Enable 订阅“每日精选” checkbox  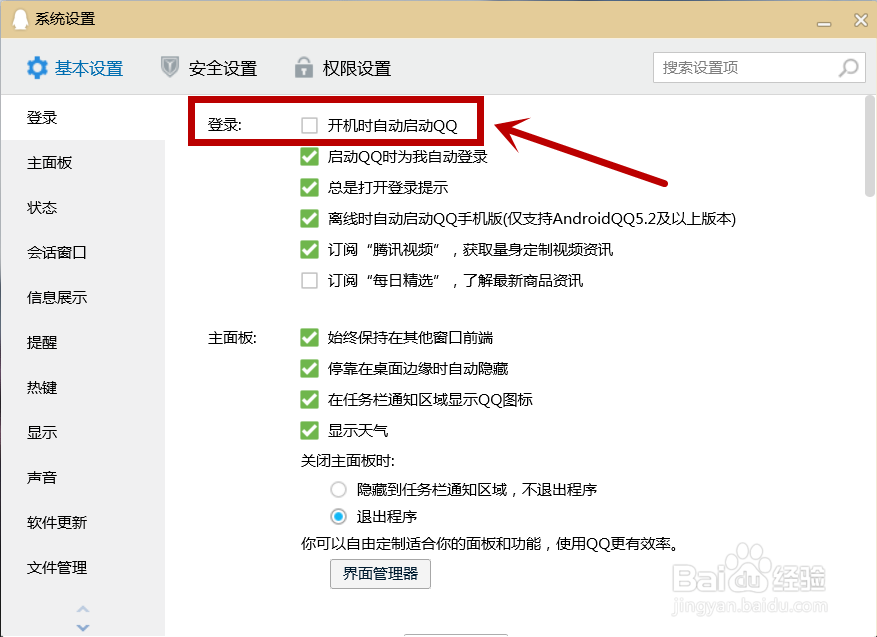[309, 280]
